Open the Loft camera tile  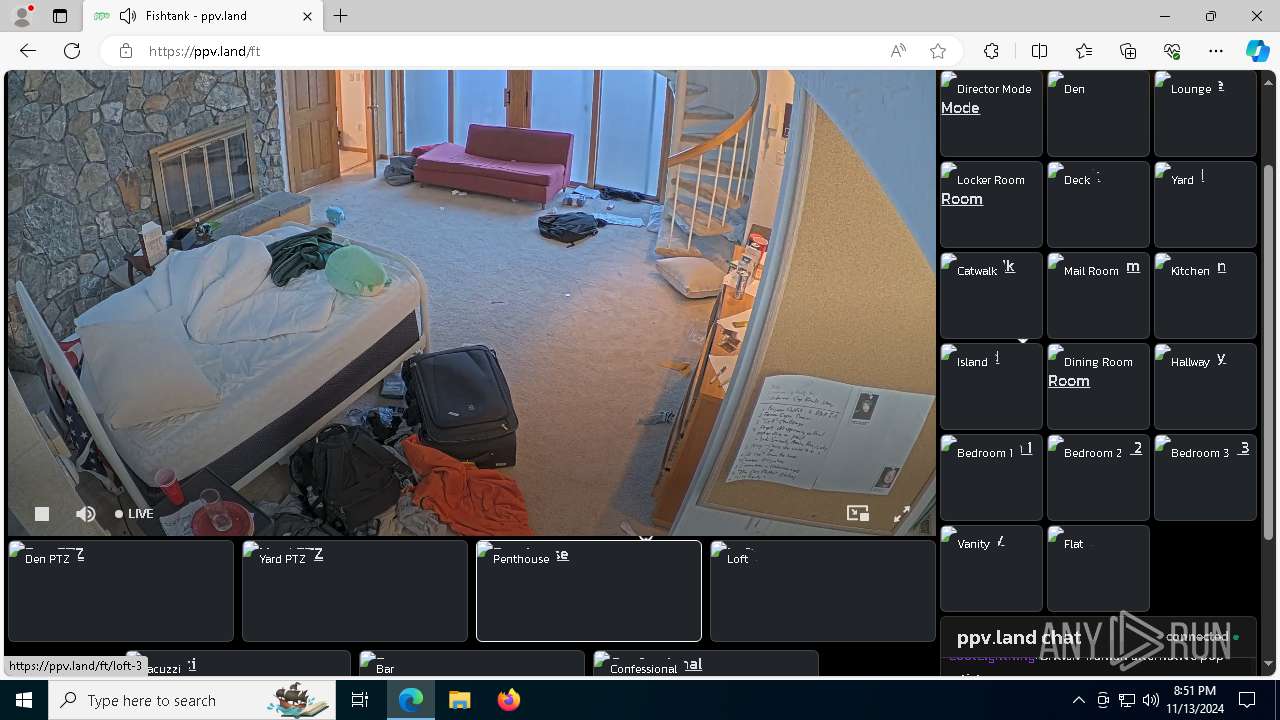tap(823, 591)
